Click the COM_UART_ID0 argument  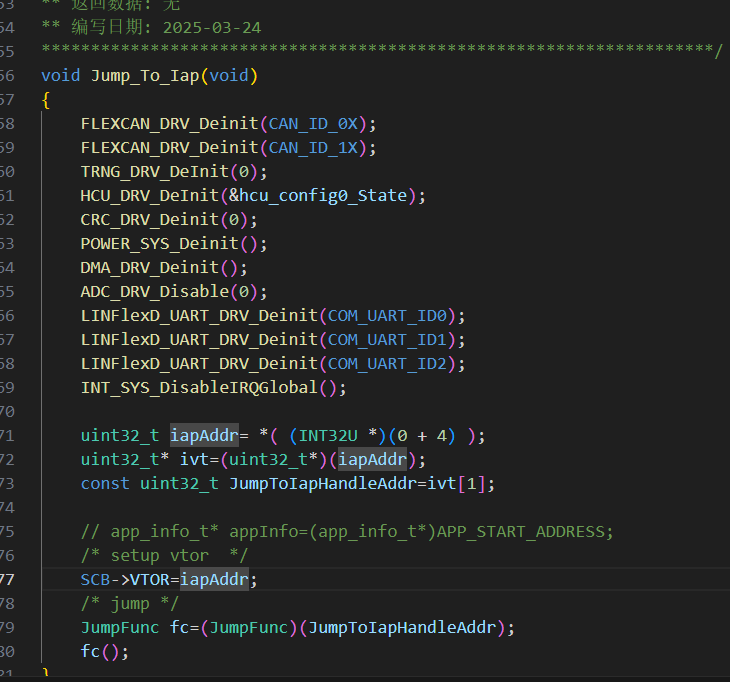[388, 315]
